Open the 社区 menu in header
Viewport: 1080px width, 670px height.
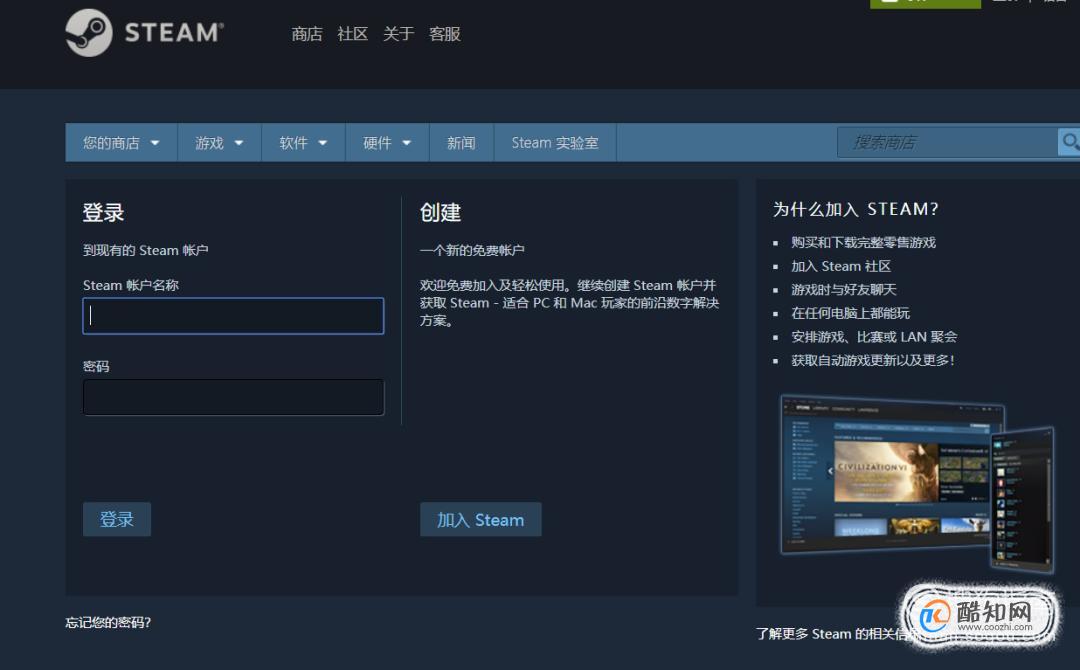[x=353, y=34]
